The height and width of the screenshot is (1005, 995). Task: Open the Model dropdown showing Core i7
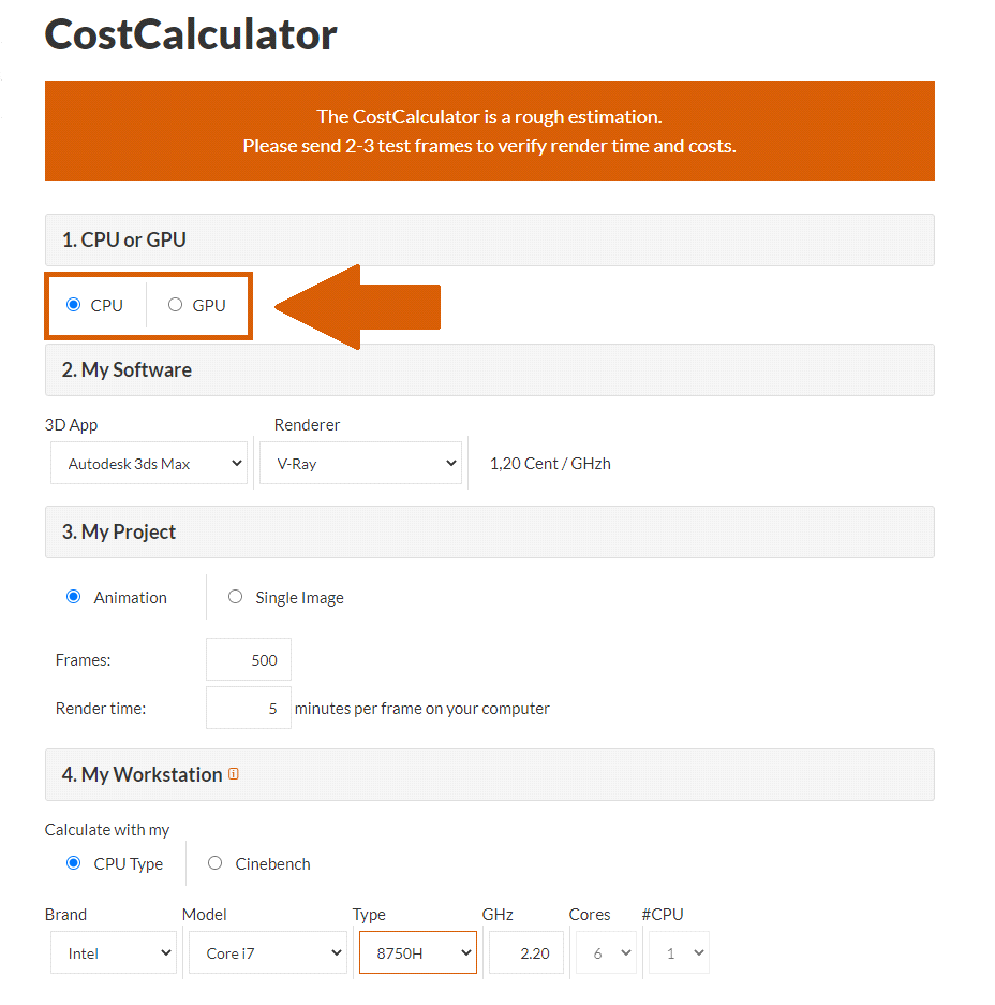[268, 952]
